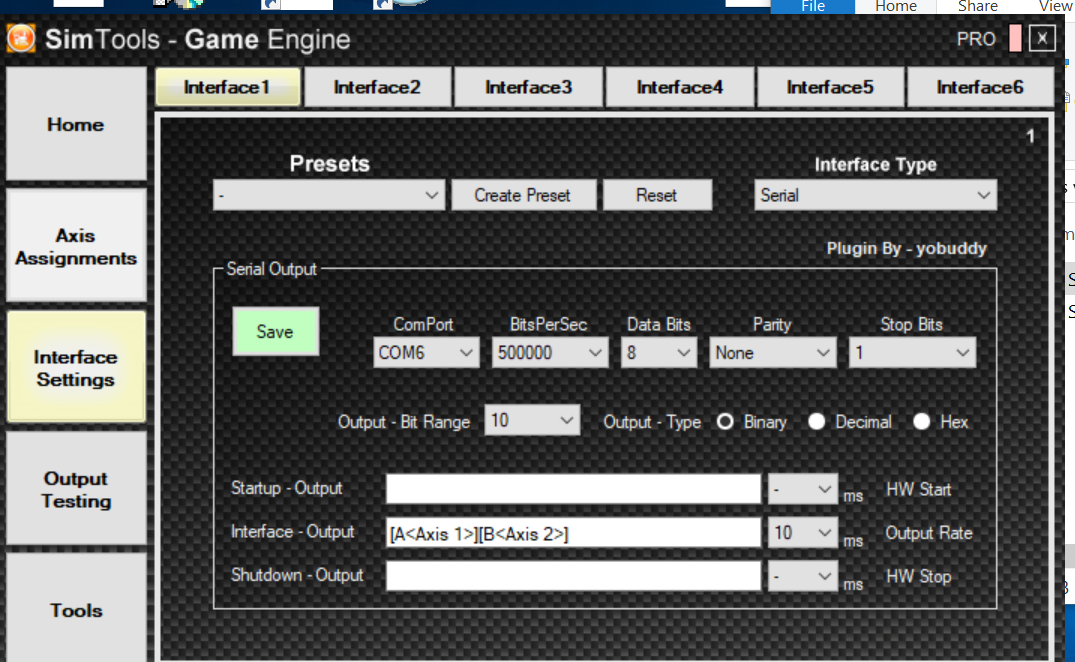Click the green Save button

276,332
